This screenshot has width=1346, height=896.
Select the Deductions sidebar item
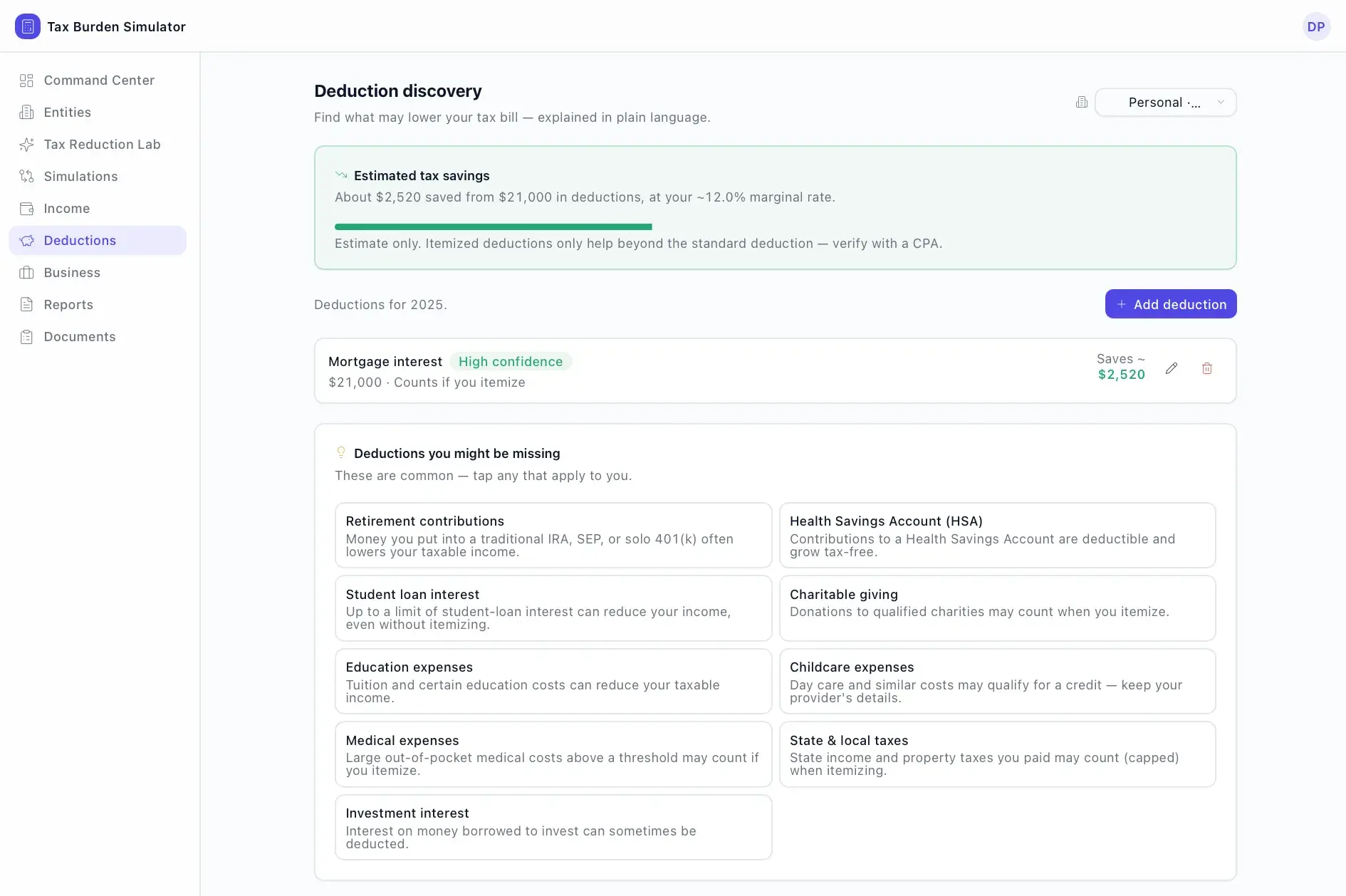98,241
